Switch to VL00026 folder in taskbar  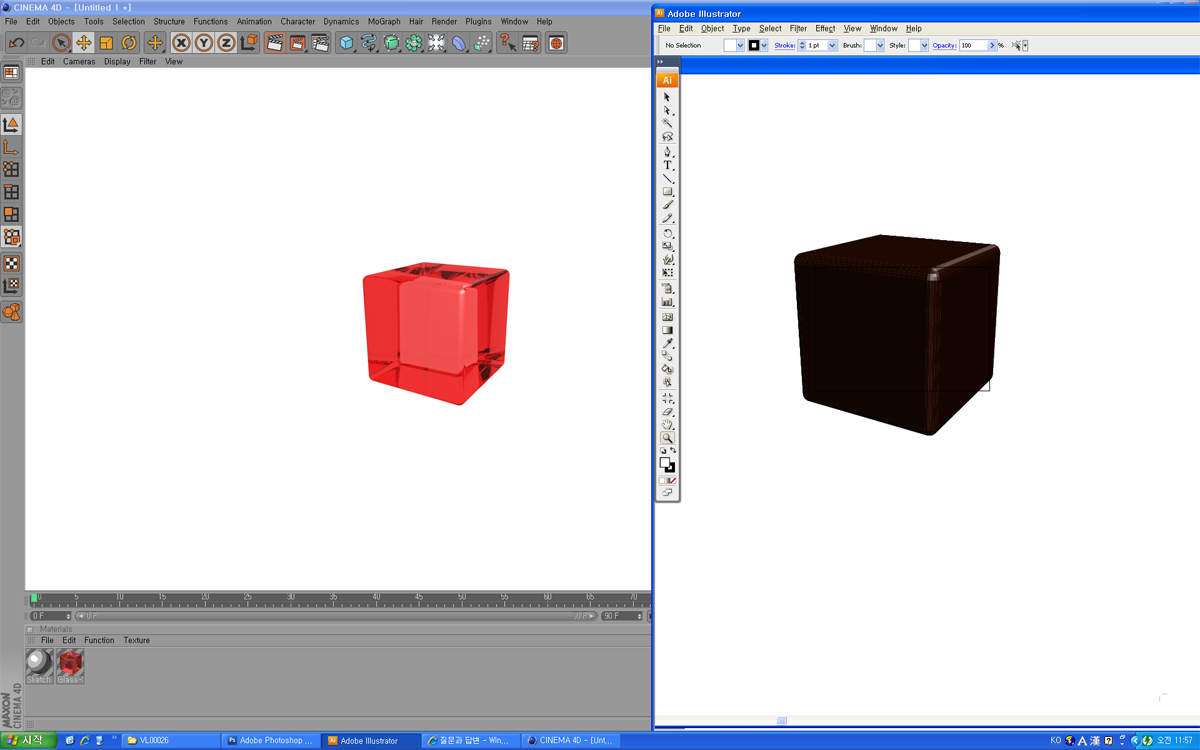tap(170, 741)
